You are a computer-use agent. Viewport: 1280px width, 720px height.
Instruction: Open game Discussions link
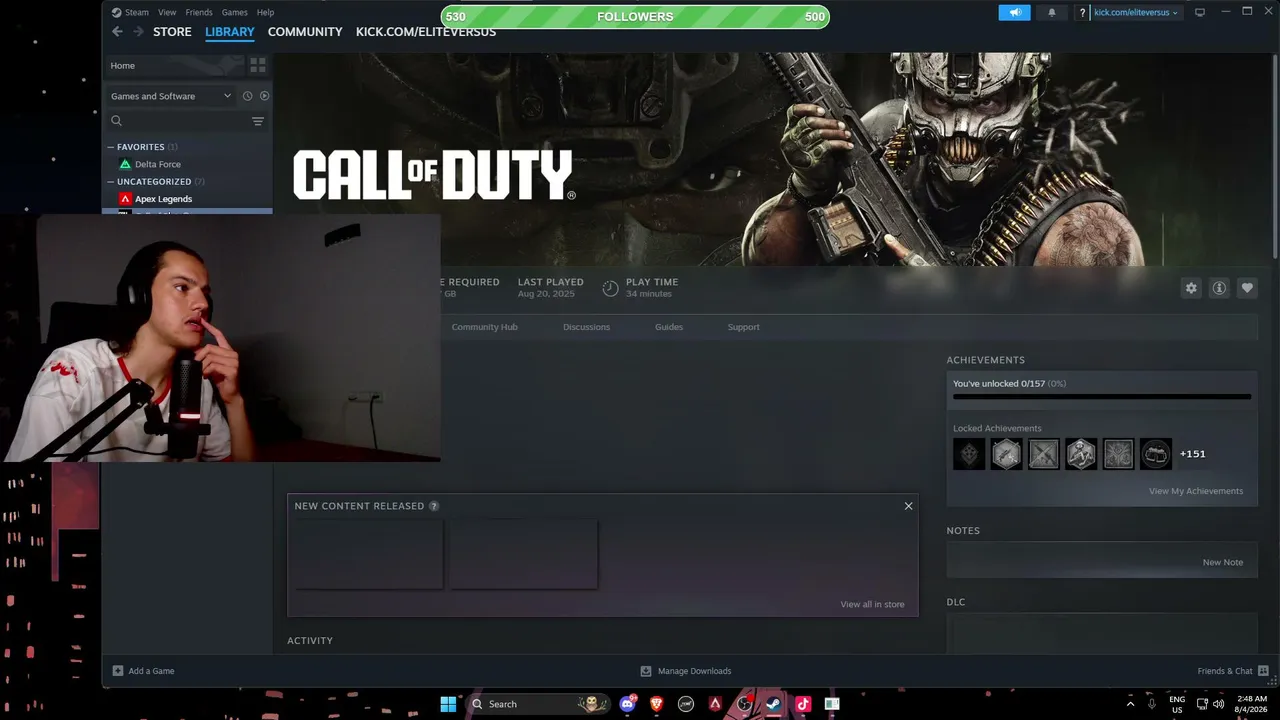(x=586, y=327)
